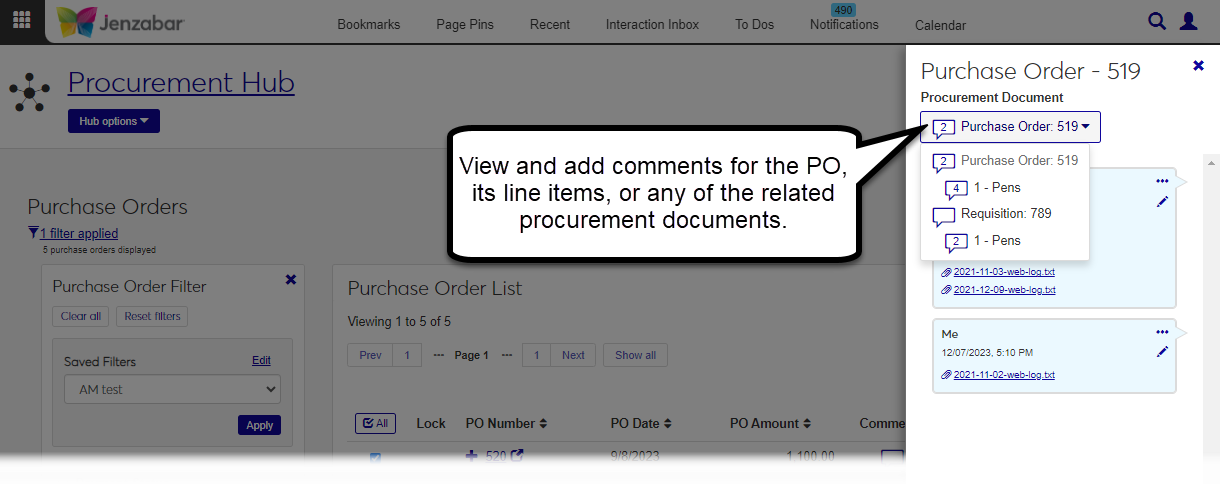Screen dimensions: 1220x485
Task: Open attachment 2021-12-09-web-log.txt
Action: click(x=1004, y=290)
